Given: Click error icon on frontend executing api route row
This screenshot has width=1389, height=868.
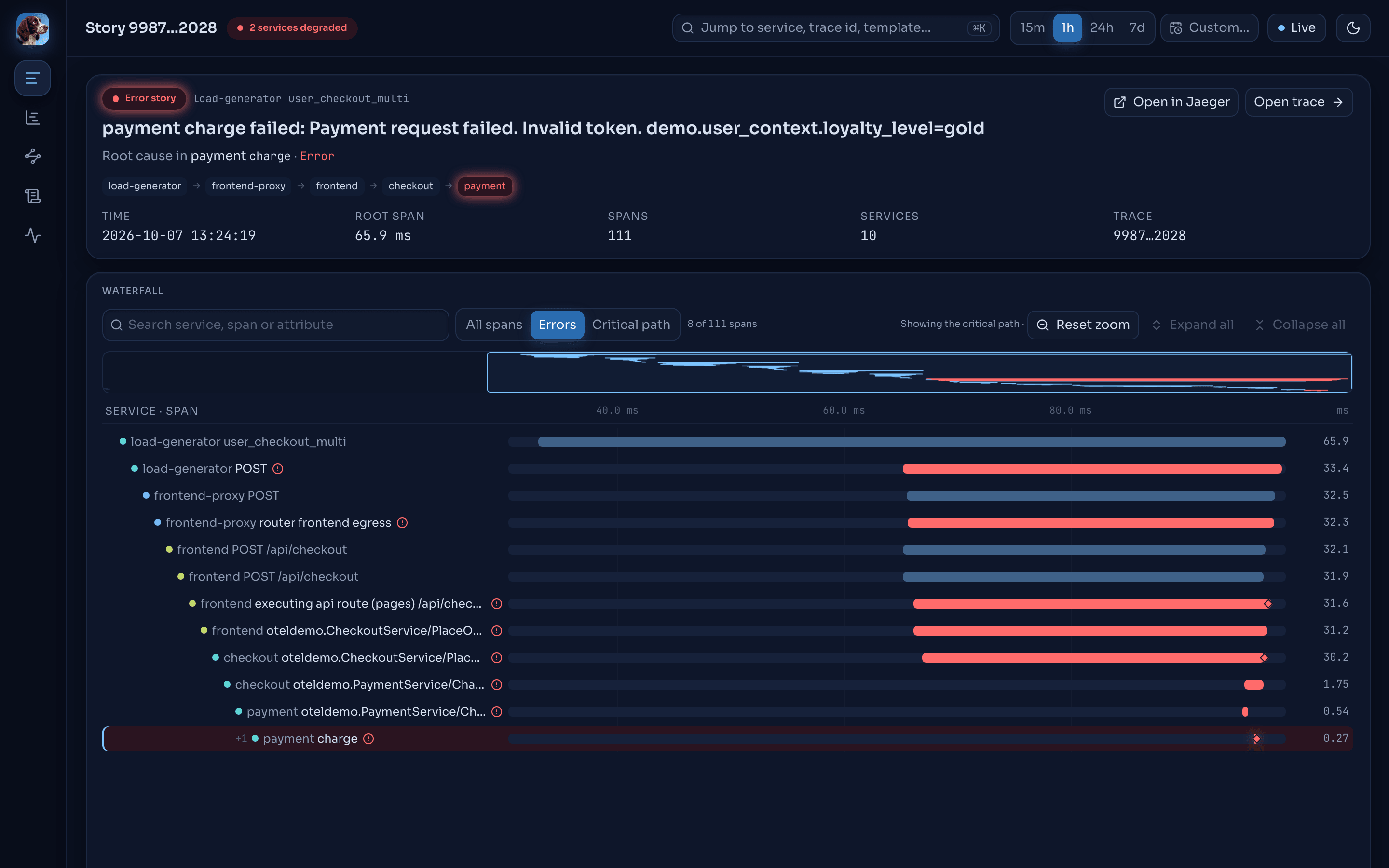Looking at the screenshot, I should pos(497,604).
